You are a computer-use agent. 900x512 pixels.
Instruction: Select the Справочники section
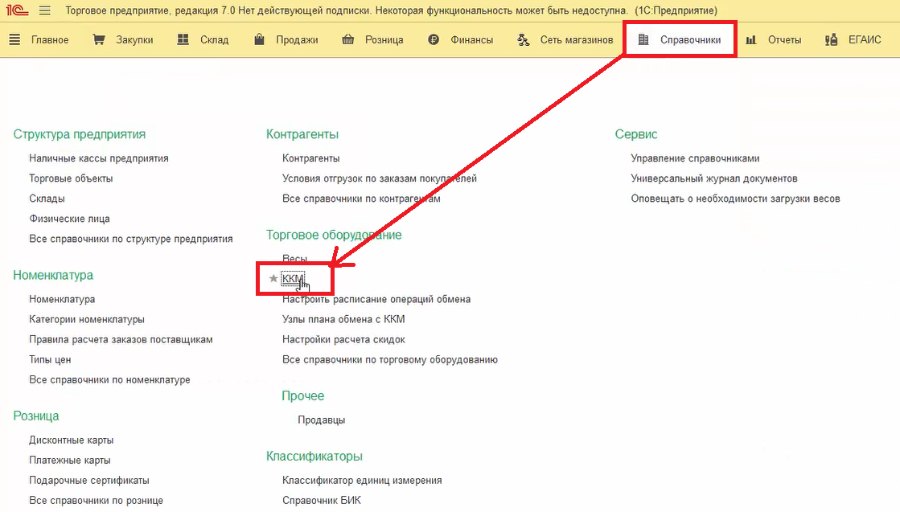coord(690,40)
